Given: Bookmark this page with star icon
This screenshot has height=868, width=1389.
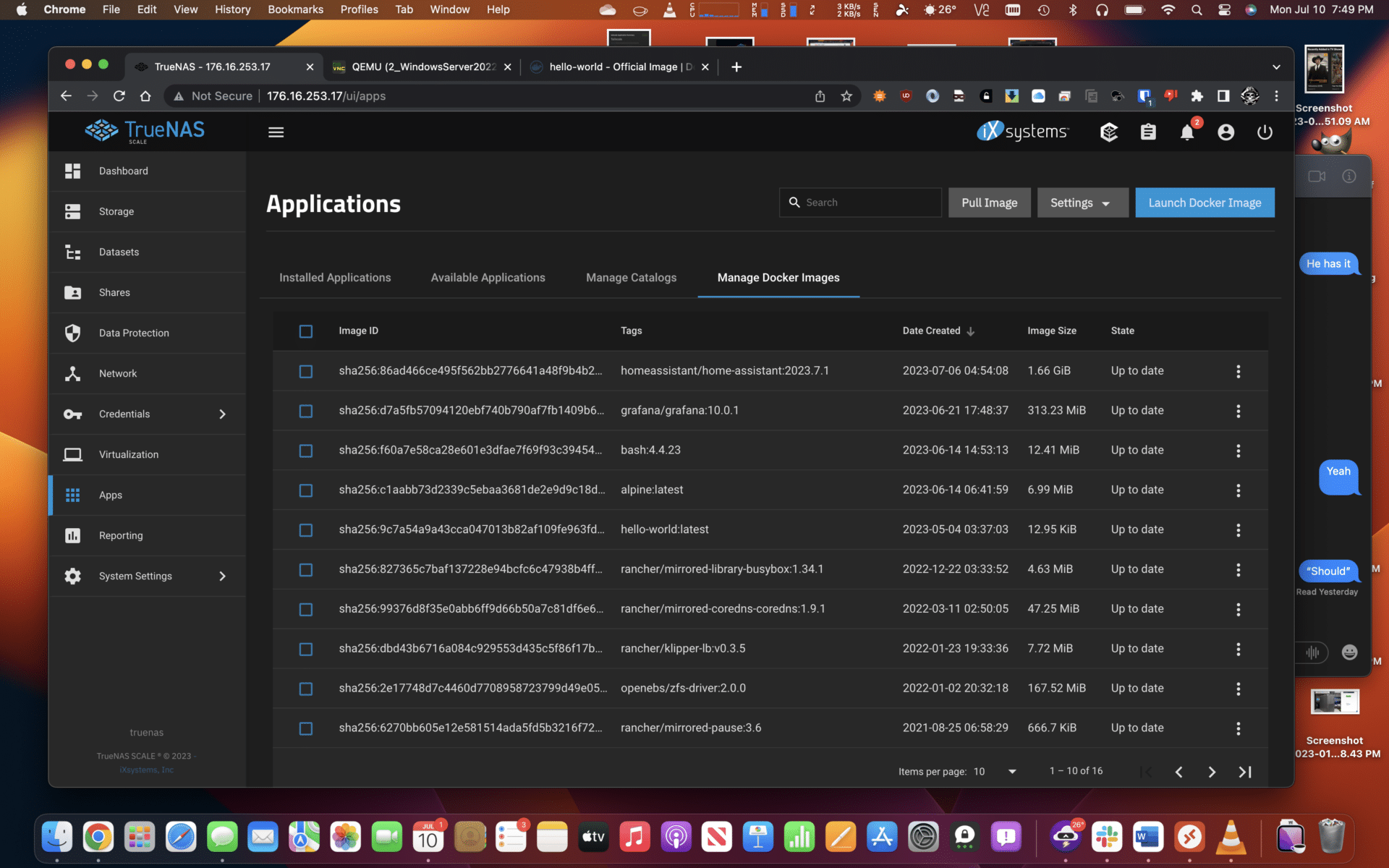Looking at the screenshot, I should click(846, 96).
